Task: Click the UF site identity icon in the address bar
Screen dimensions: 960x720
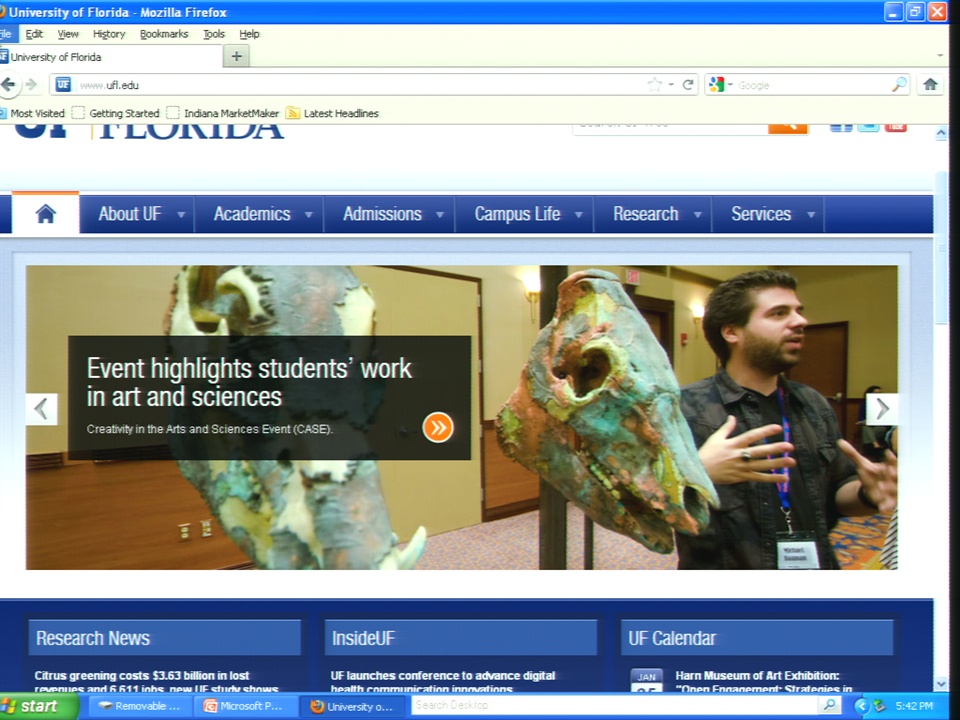Action: [63, 84]
